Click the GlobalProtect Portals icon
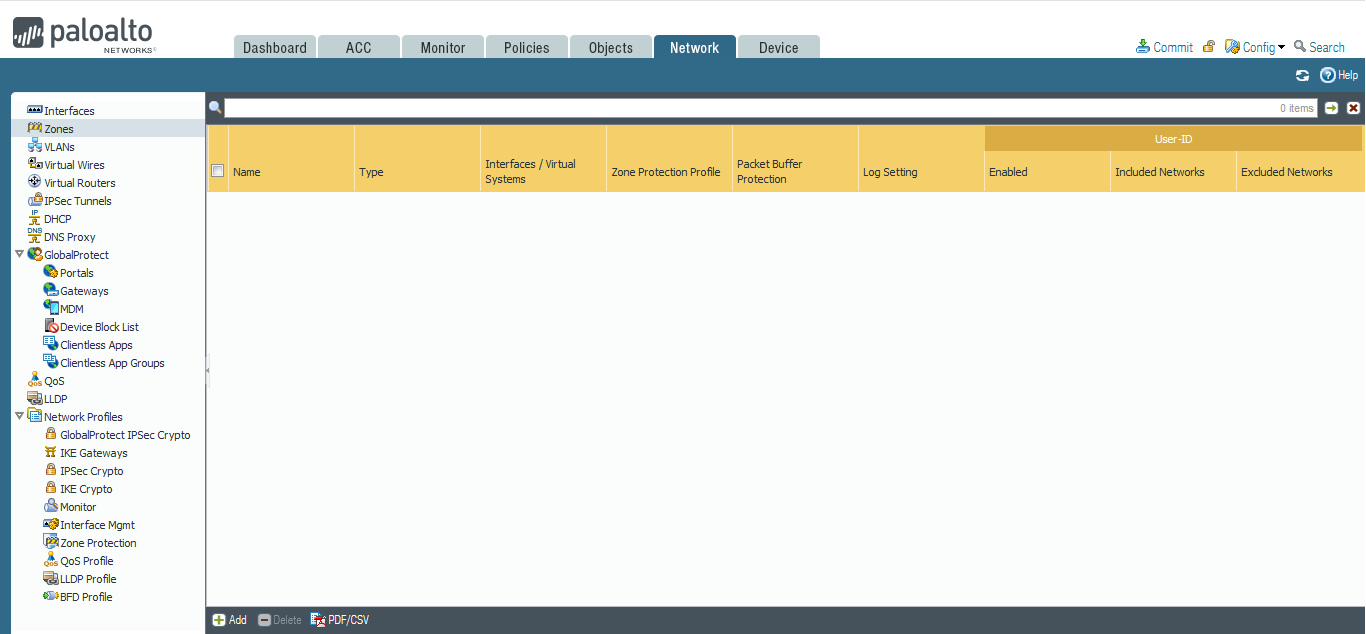 [x=51, y=272]
